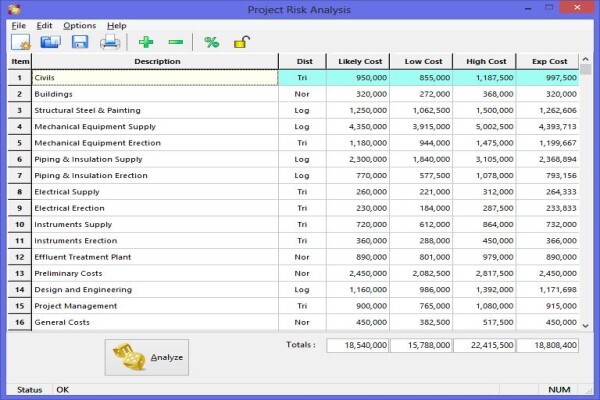This screenshot has width=600, height=400.
Task: Click the Item column header
Action: click(x=20, y=61)
